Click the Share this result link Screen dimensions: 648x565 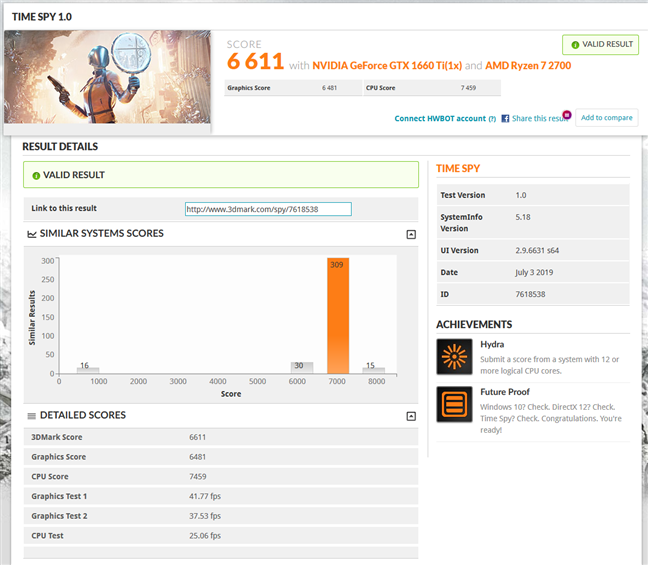point(540,119)
